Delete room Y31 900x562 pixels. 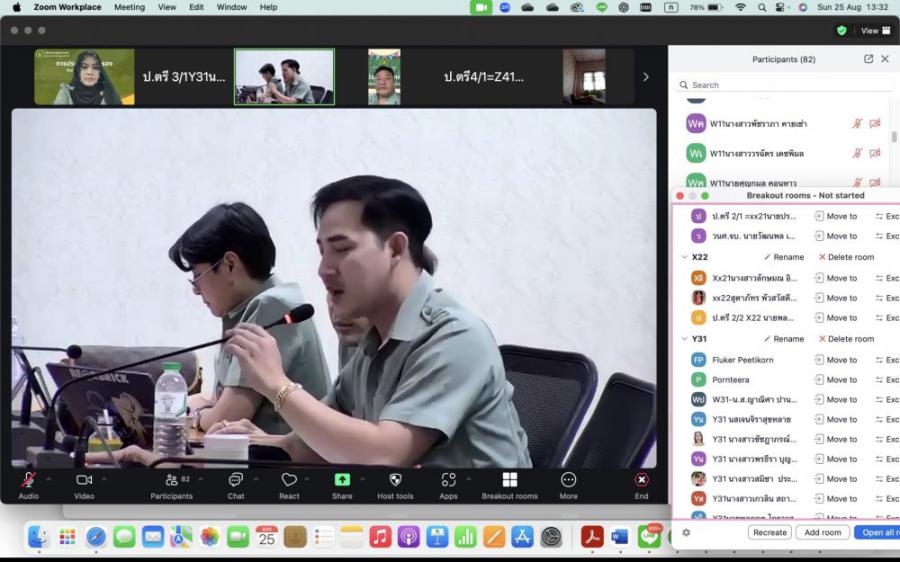tap(847, 339)
